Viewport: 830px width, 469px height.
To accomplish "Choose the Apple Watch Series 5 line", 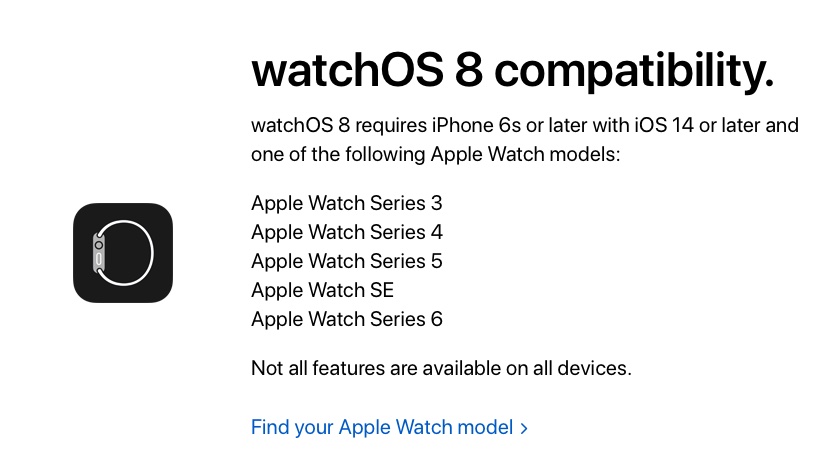I will [x=347, y=261].
